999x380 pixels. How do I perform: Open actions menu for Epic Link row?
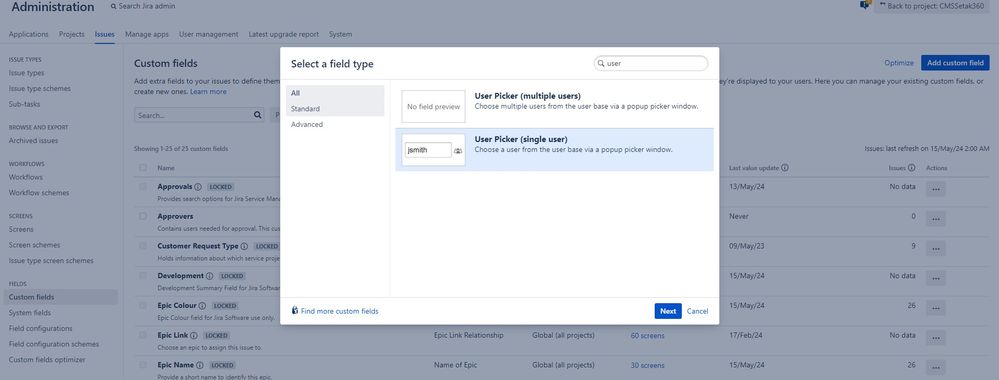[935, 338]
